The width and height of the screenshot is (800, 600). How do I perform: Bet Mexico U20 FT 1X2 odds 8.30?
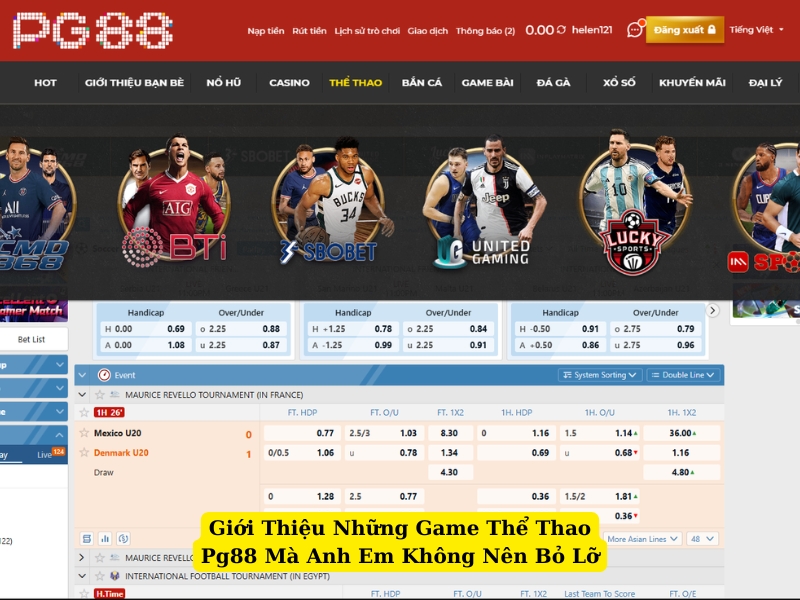(x=449, y=433)
